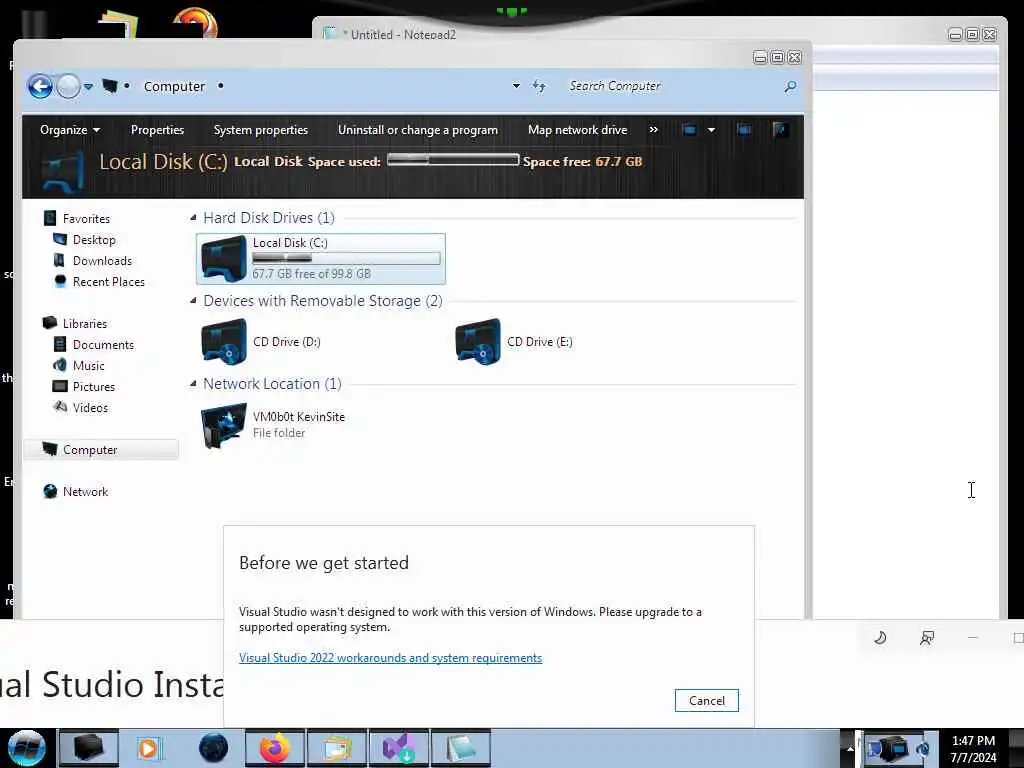Select the CD Drive (E:) icon

(478, 342)
